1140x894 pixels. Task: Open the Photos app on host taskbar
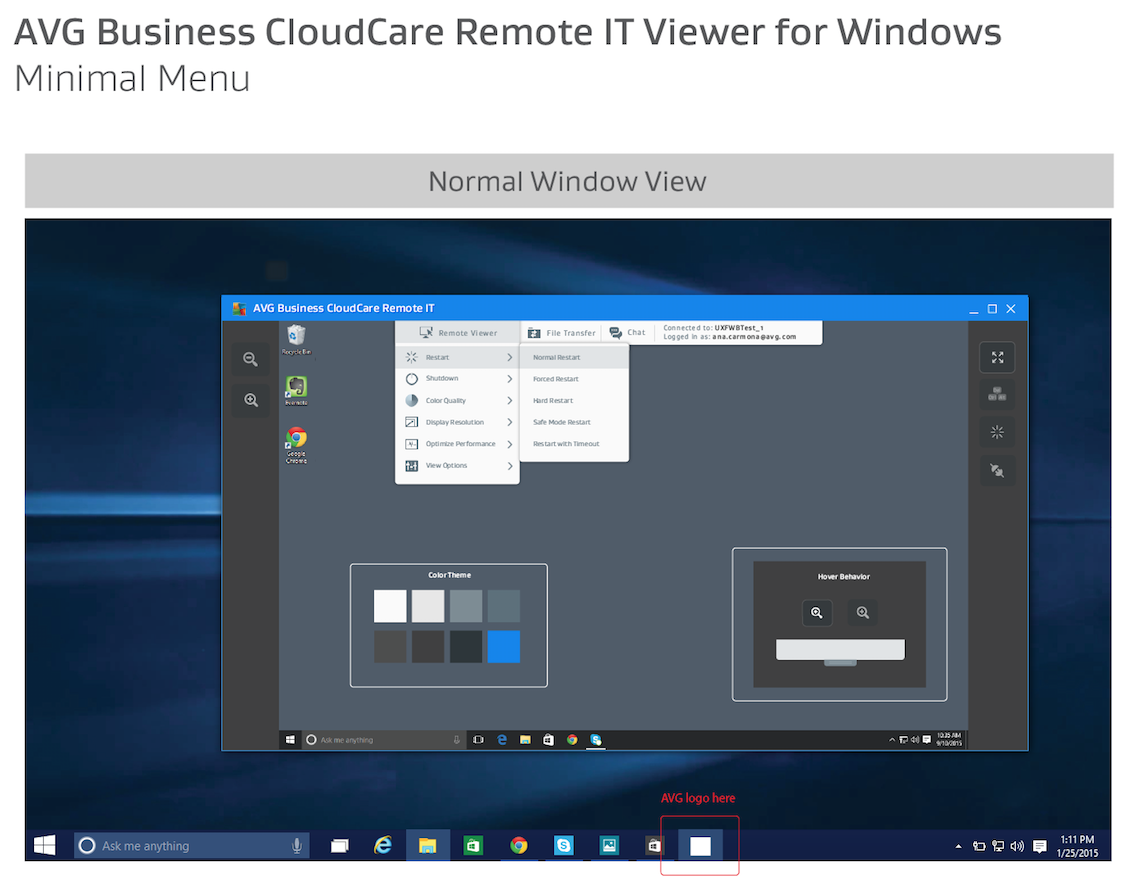click(x=609, y=845)
